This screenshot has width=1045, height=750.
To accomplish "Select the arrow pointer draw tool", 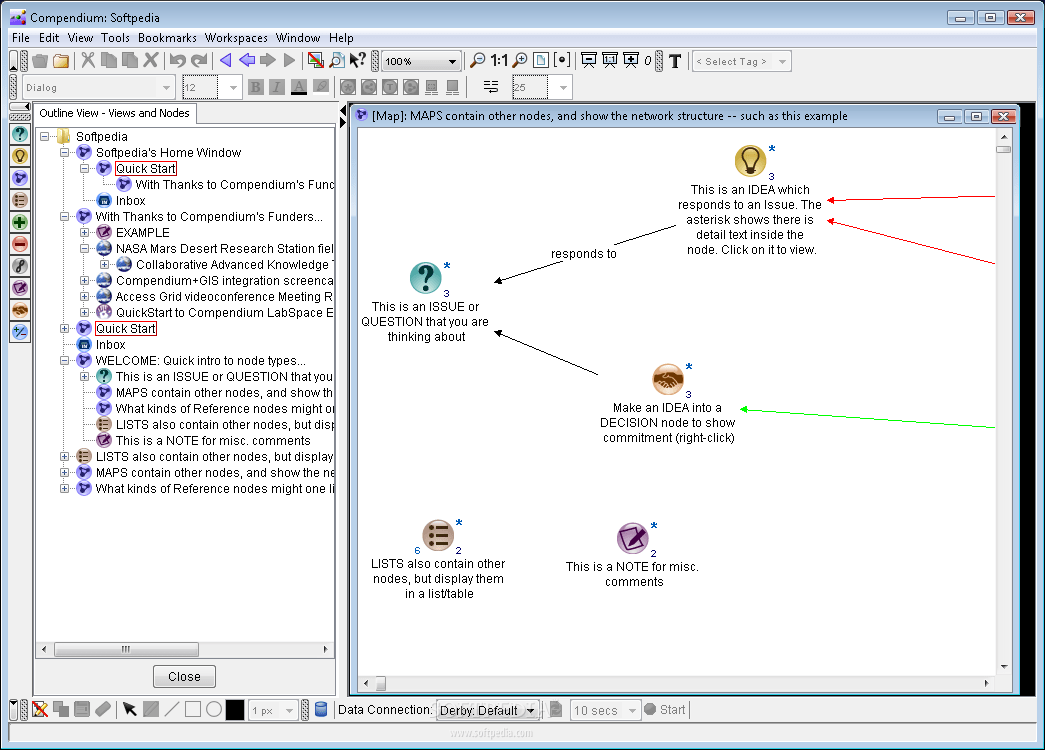I will (x=129, y=709).
